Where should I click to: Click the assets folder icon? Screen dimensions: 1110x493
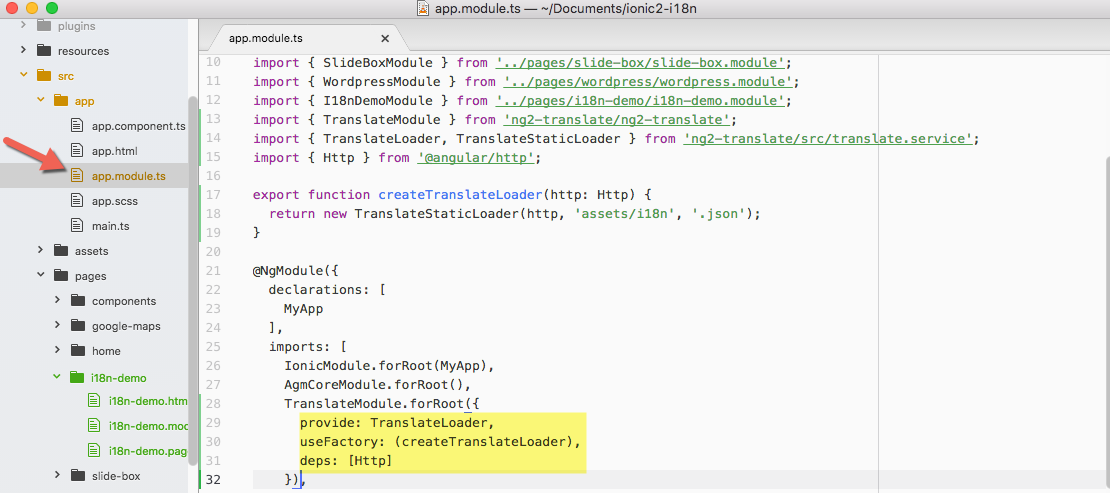61,251
